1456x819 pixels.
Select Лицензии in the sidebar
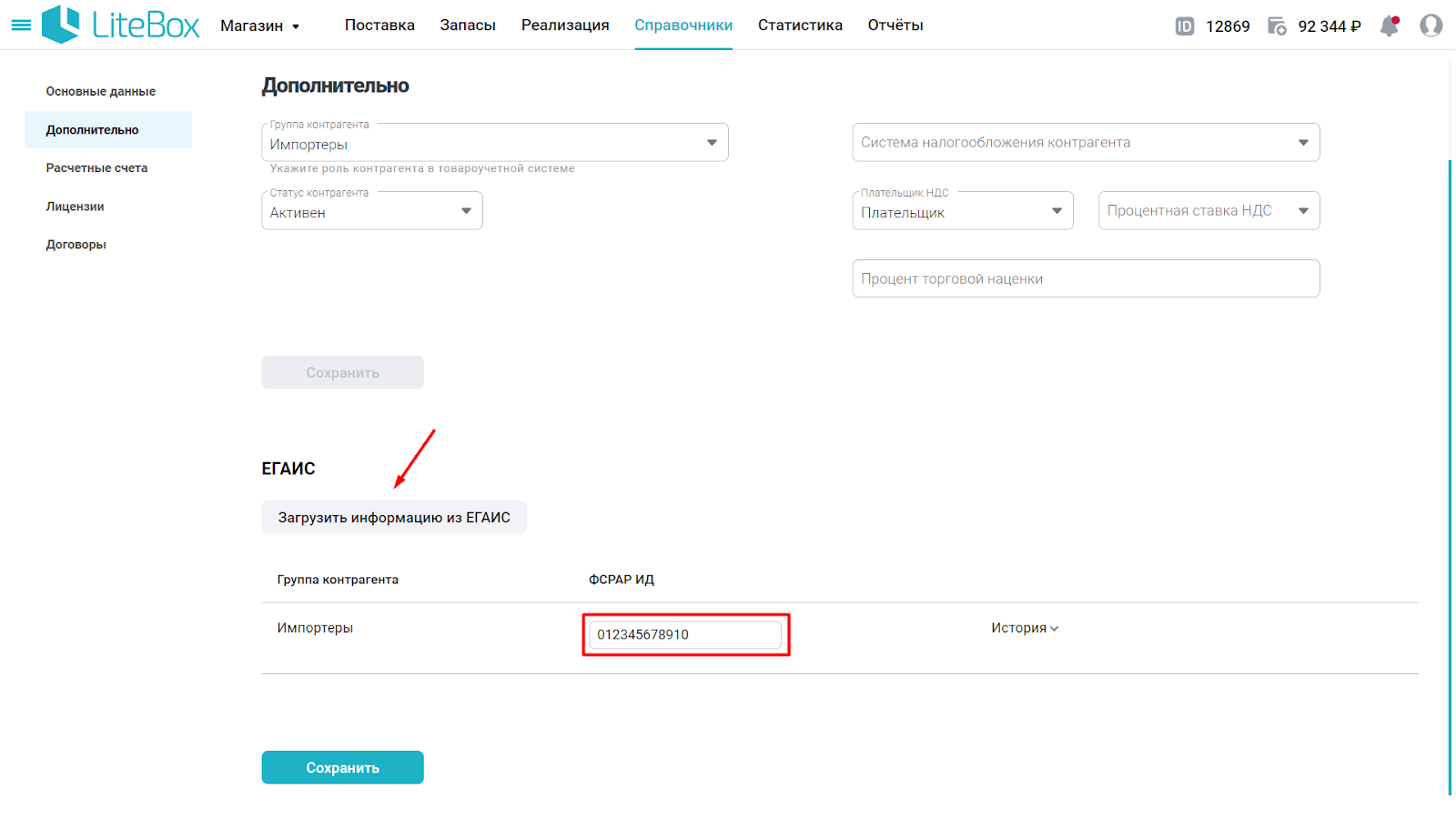[75, 207]
